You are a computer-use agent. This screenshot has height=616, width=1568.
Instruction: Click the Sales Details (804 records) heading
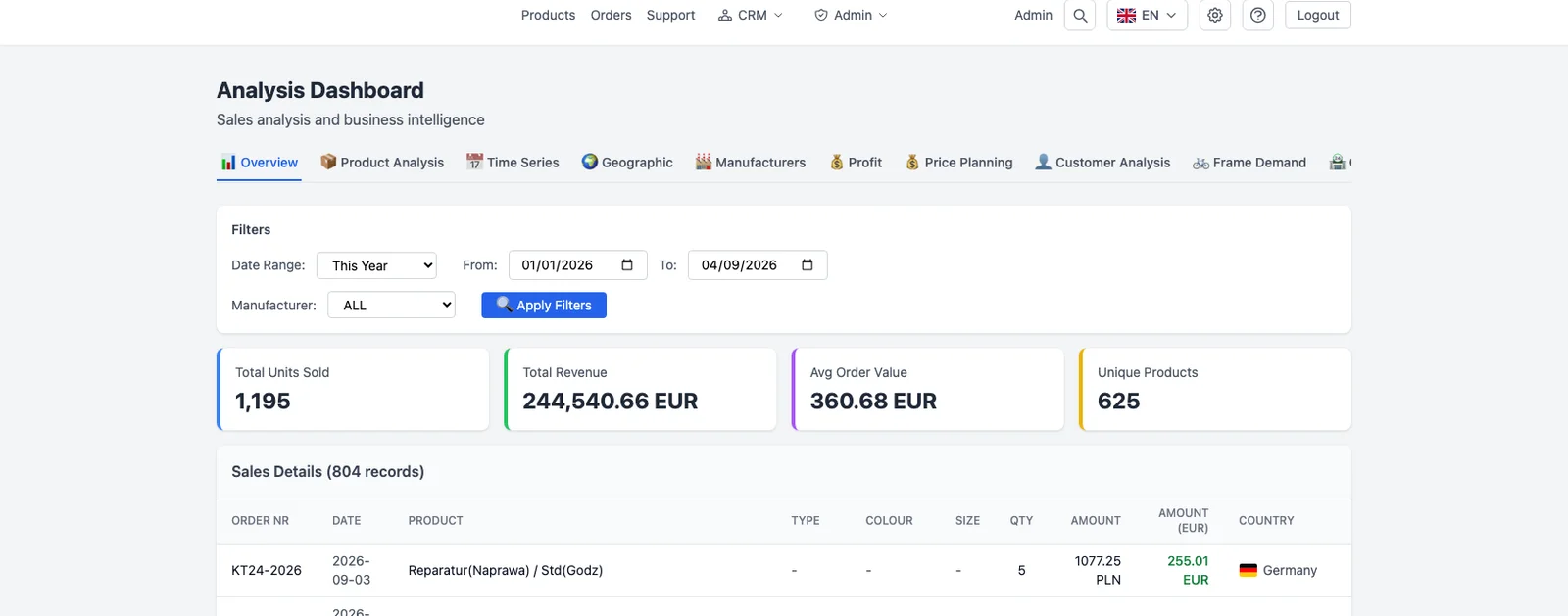click(x=327, y=472)
